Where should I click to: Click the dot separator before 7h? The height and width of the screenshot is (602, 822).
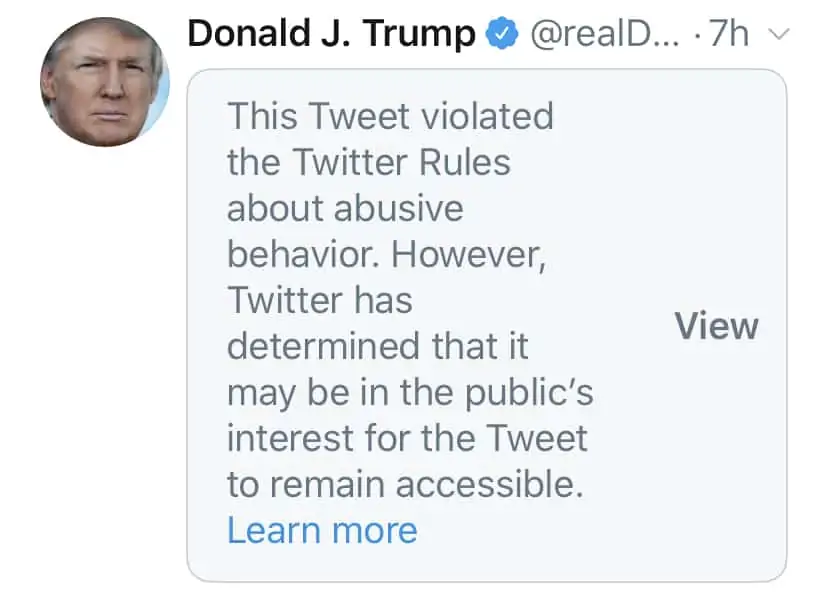tap(697, 36)
